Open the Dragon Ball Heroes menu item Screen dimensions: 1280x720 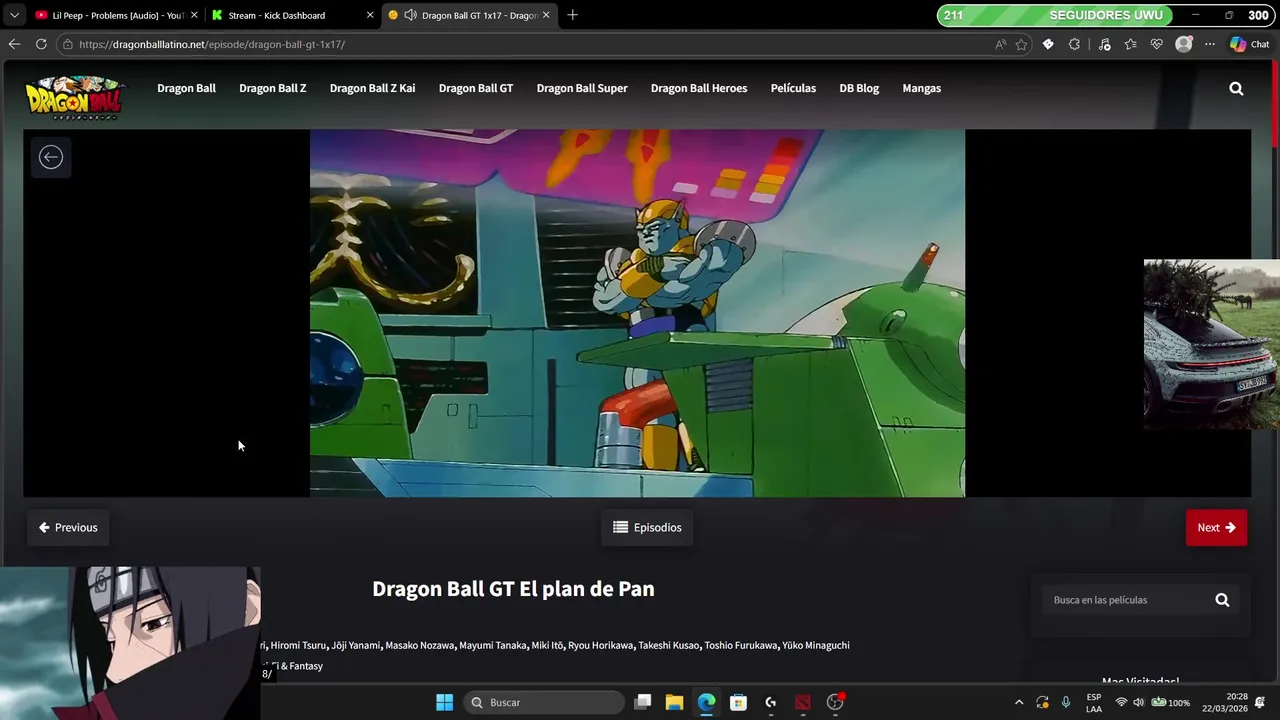(699, 88)
